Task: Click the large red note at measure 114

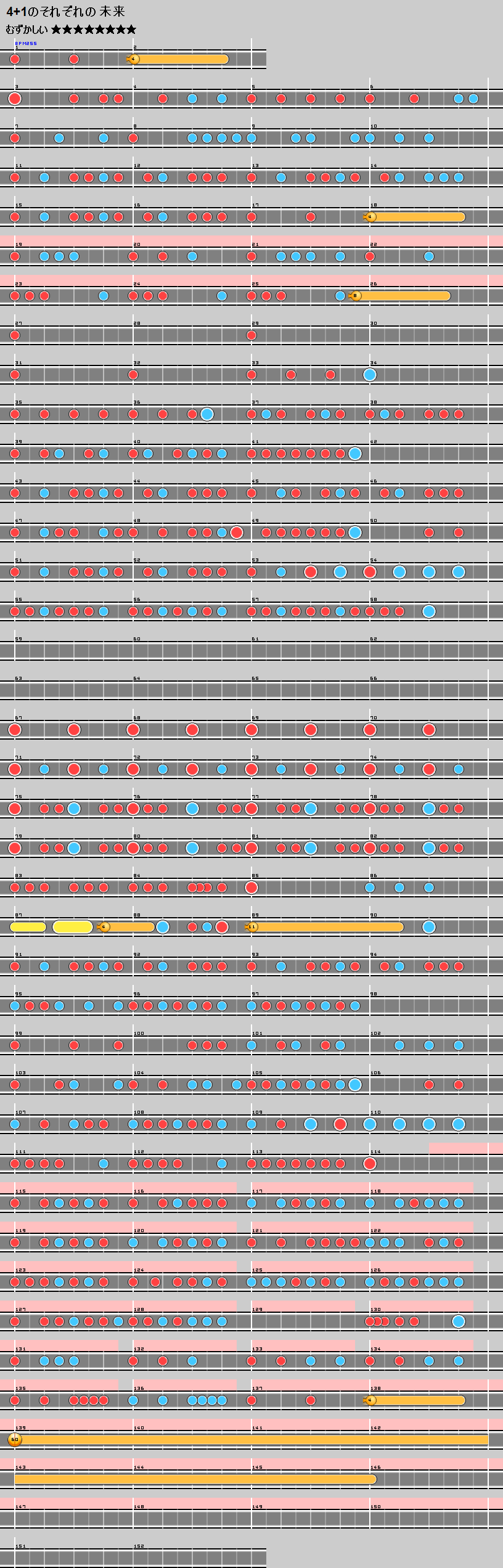Action: [x=370, y=1164]
